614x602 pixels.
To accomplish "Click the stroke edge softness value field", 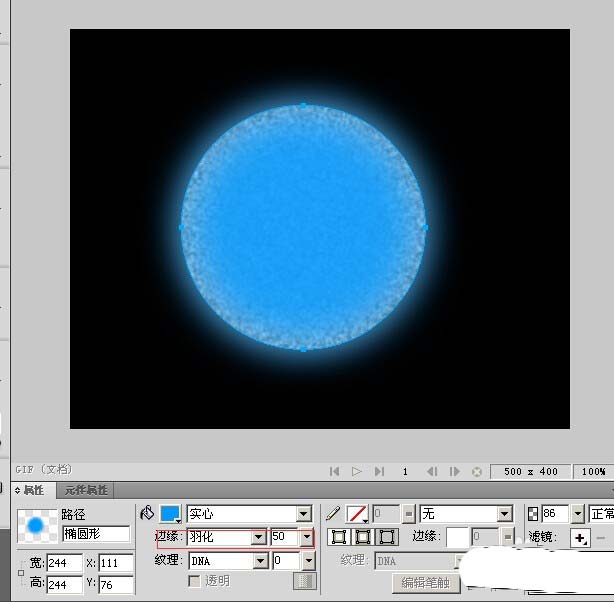I will (485, 537).
